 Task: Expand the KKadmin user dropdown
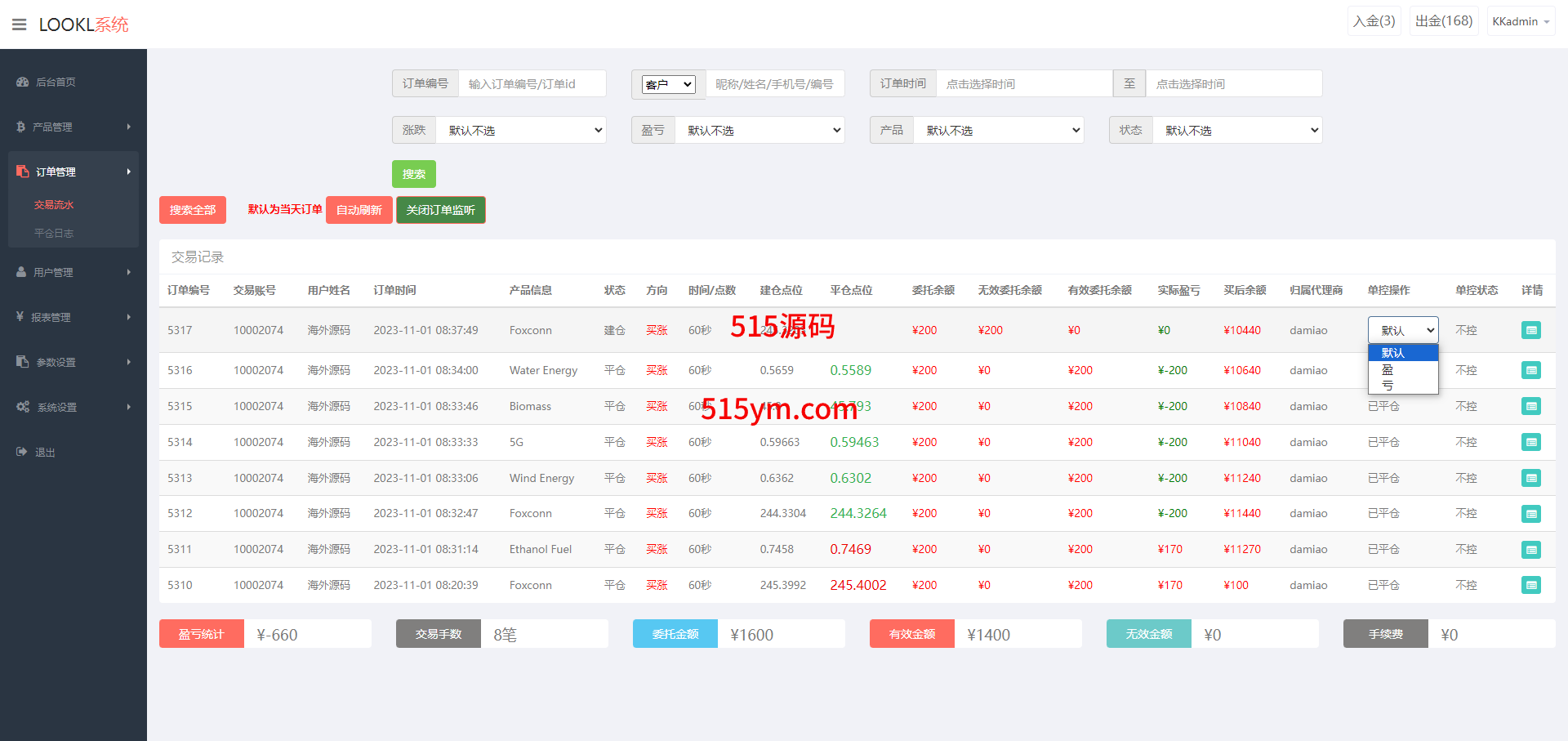coord(1520,21)
